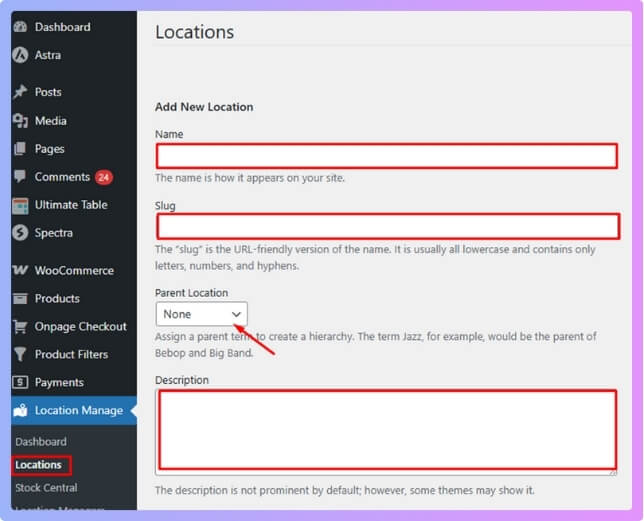
Task: Open Dashboard submenu under Location Manage
Action: tap(41, 442)
